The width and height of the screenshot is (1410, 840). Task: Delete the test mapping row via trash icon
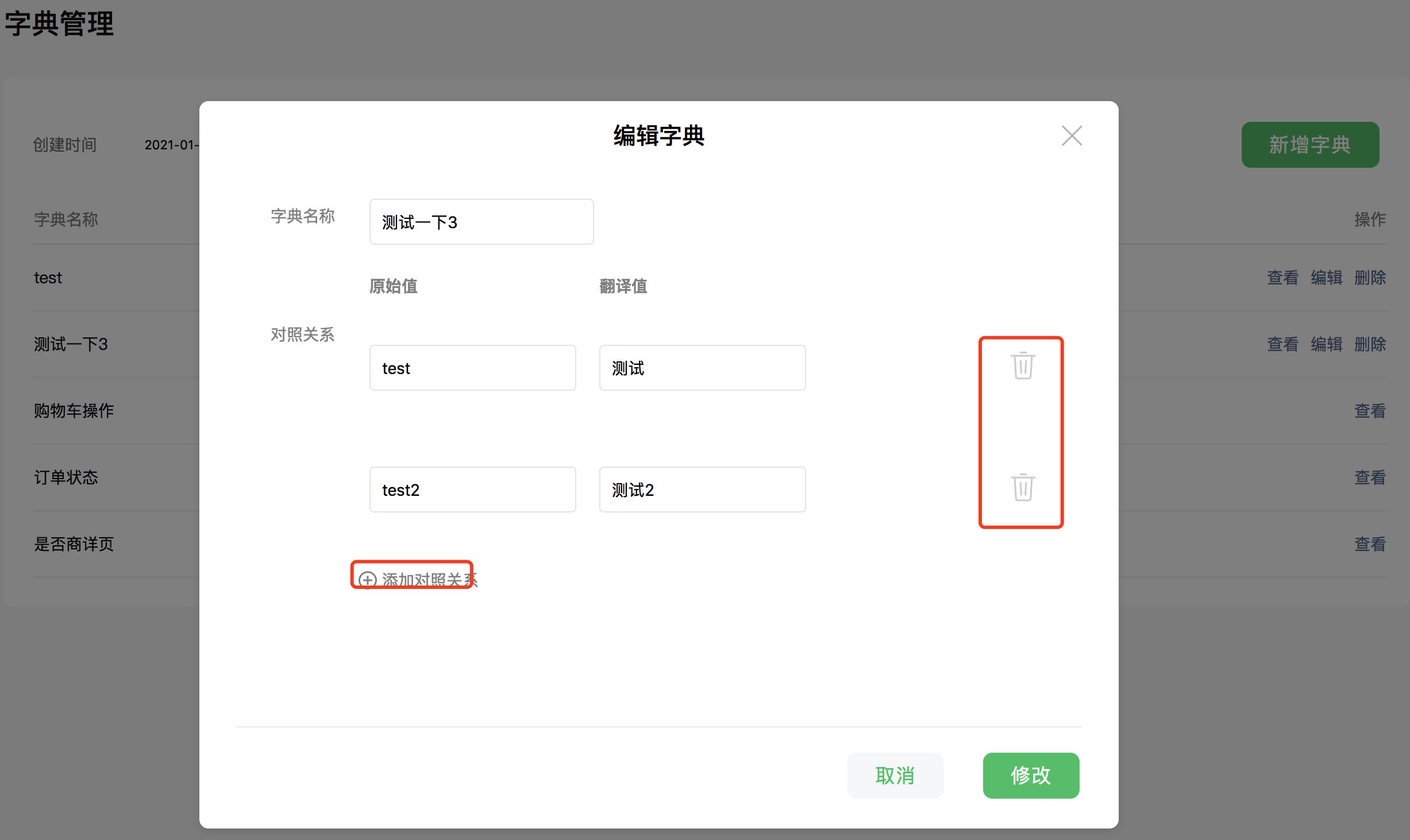(1023, 365)
